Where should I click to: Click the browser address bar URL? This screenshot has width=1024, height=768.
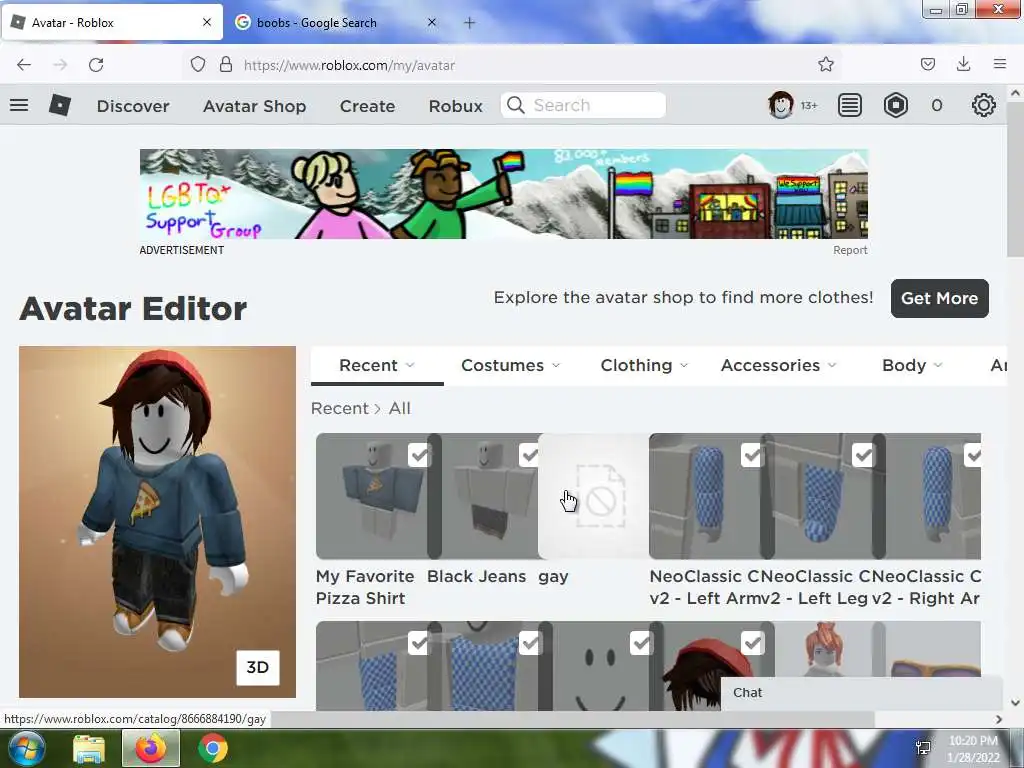tap(349, 65)
